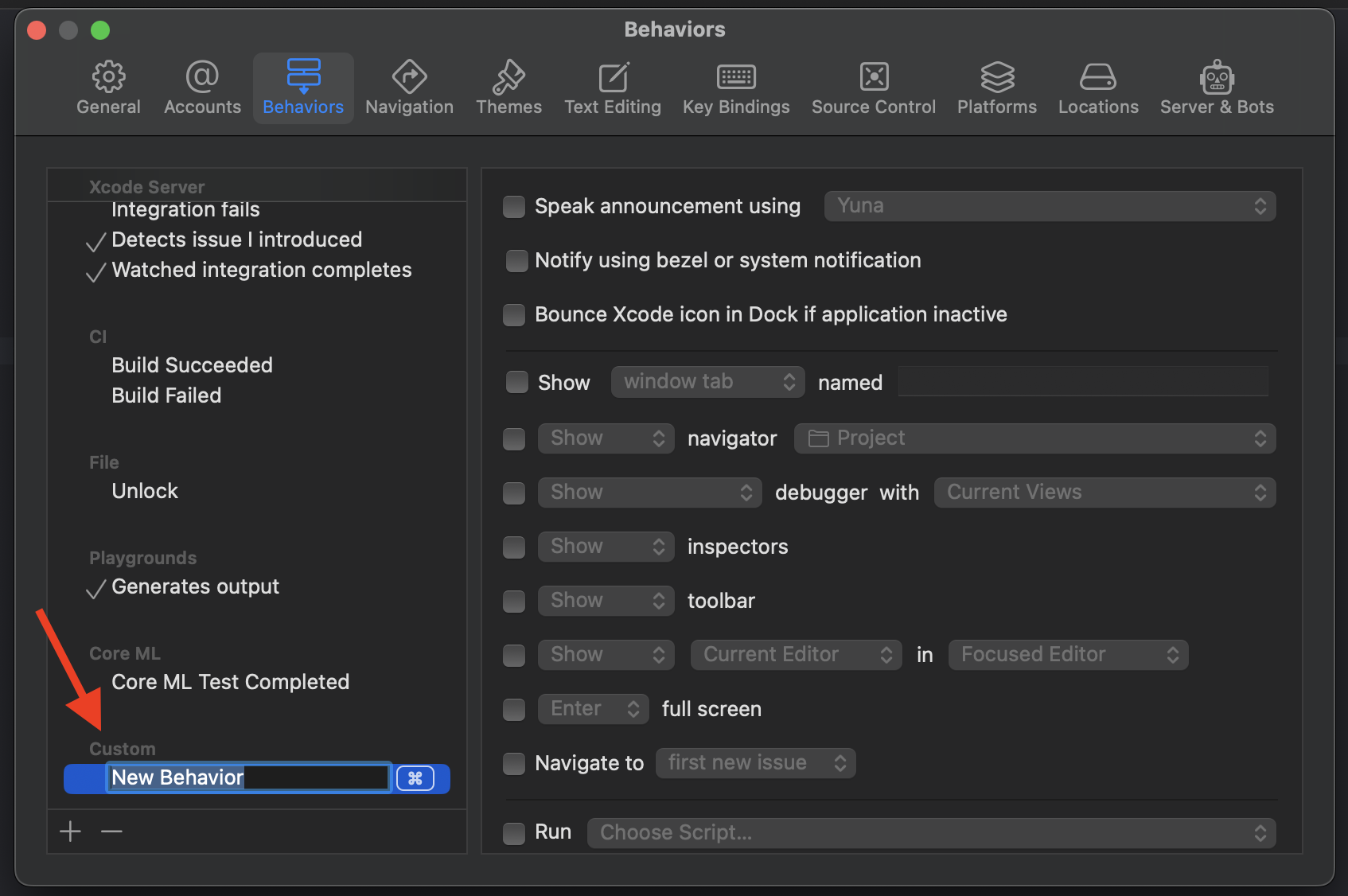Open the Current Views dropdown
1348x896 pixels.
coord(1105,493)
